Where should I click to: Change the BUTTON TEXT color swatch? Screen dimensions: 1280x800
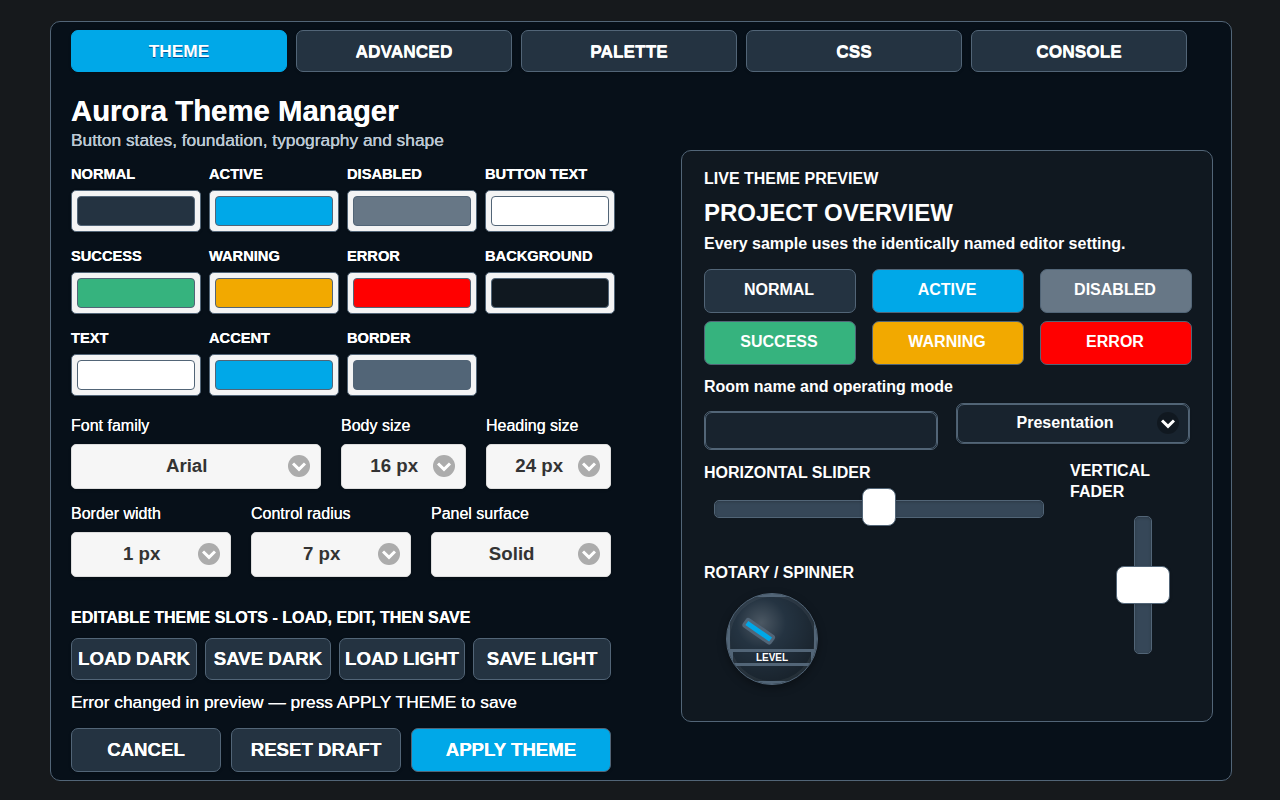550,211
